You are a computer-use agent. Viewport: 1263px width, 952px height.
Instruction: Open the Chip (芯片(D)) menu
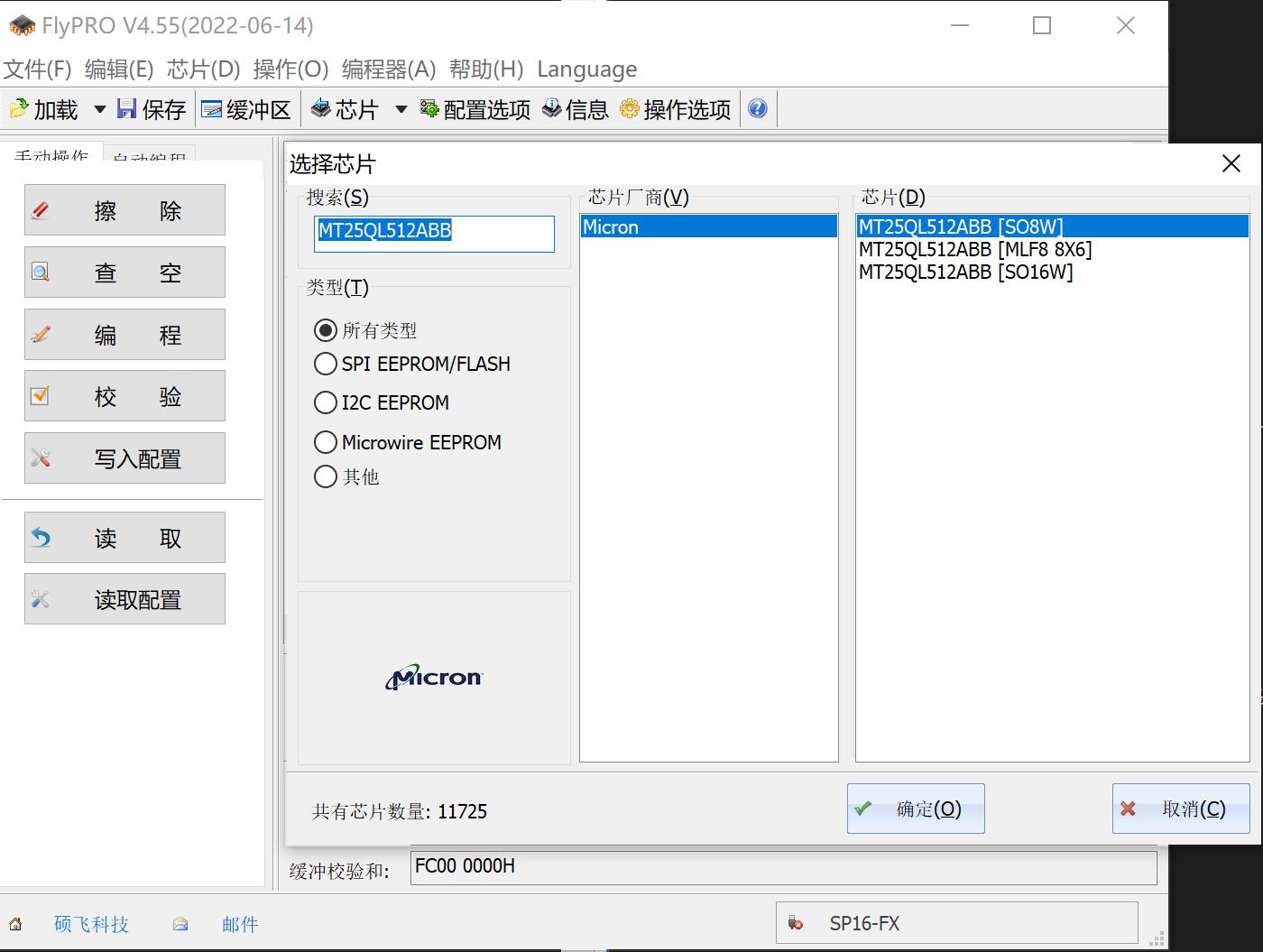203,69
